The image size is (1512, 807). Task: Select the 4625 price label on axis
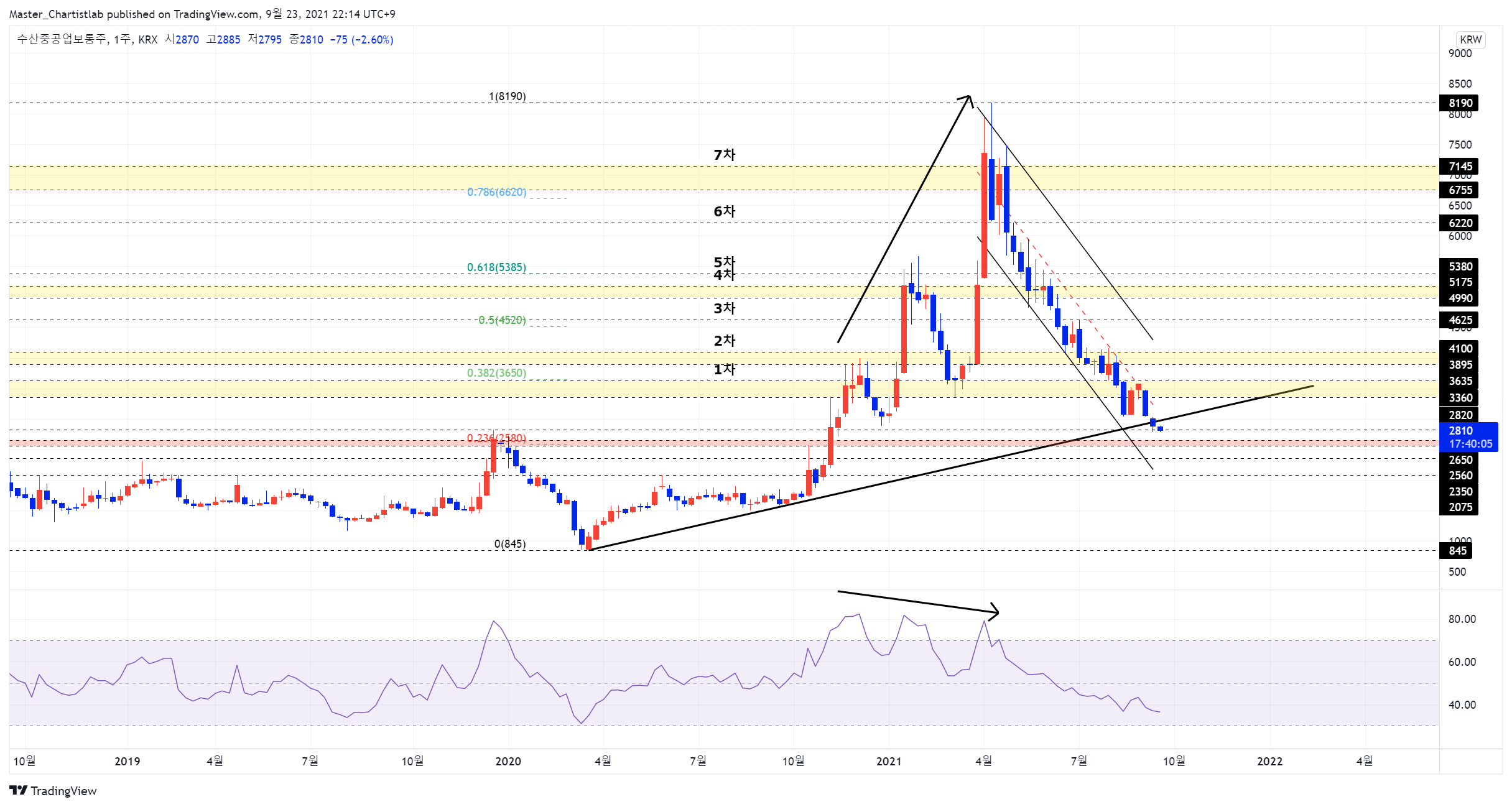(1459, 320)
